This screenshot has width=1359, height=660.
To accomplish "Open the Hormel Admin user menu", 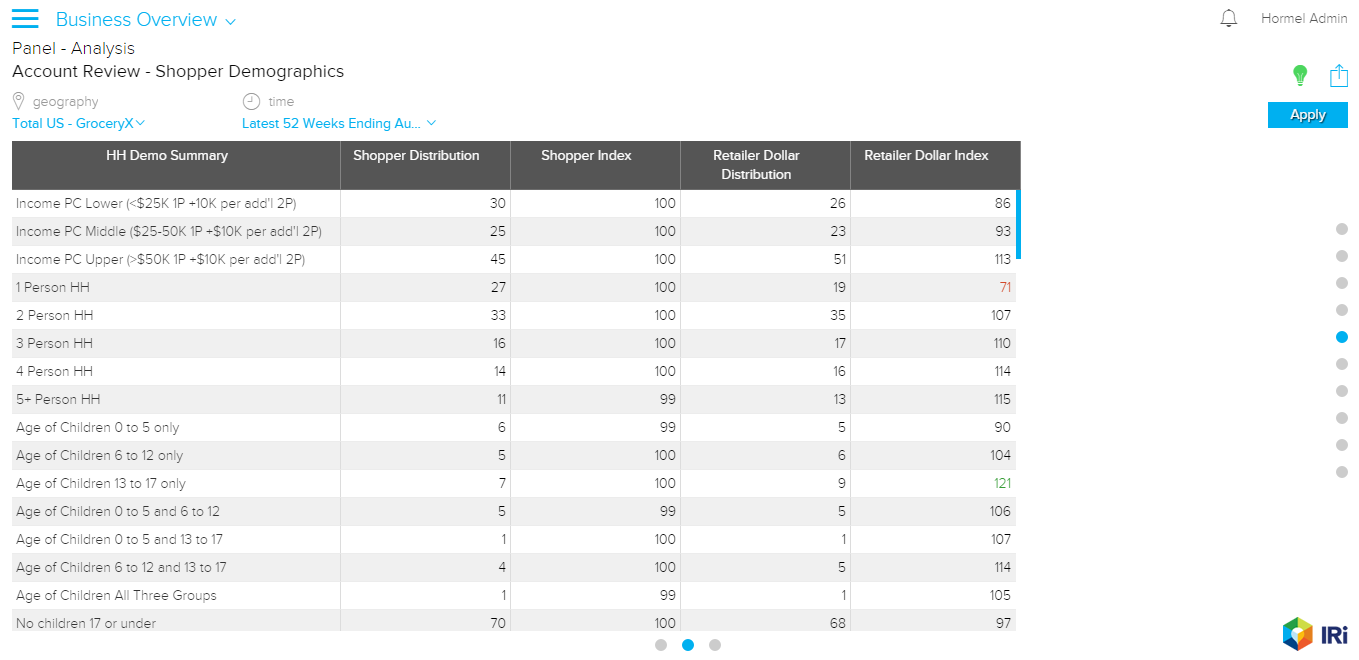I will tap(1304, 19).
